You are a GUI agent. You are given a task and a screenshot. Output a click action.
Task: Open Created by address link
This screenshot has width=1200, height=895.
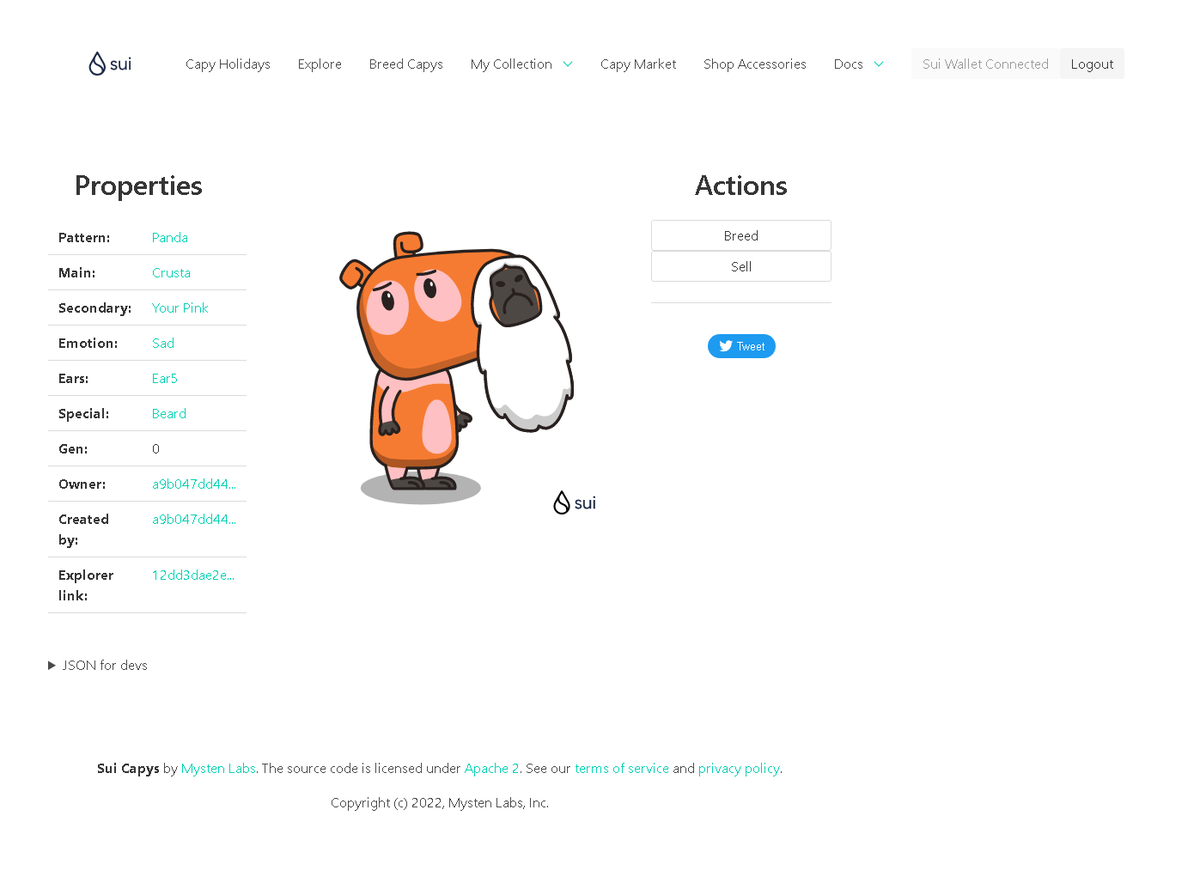point(194,519)
